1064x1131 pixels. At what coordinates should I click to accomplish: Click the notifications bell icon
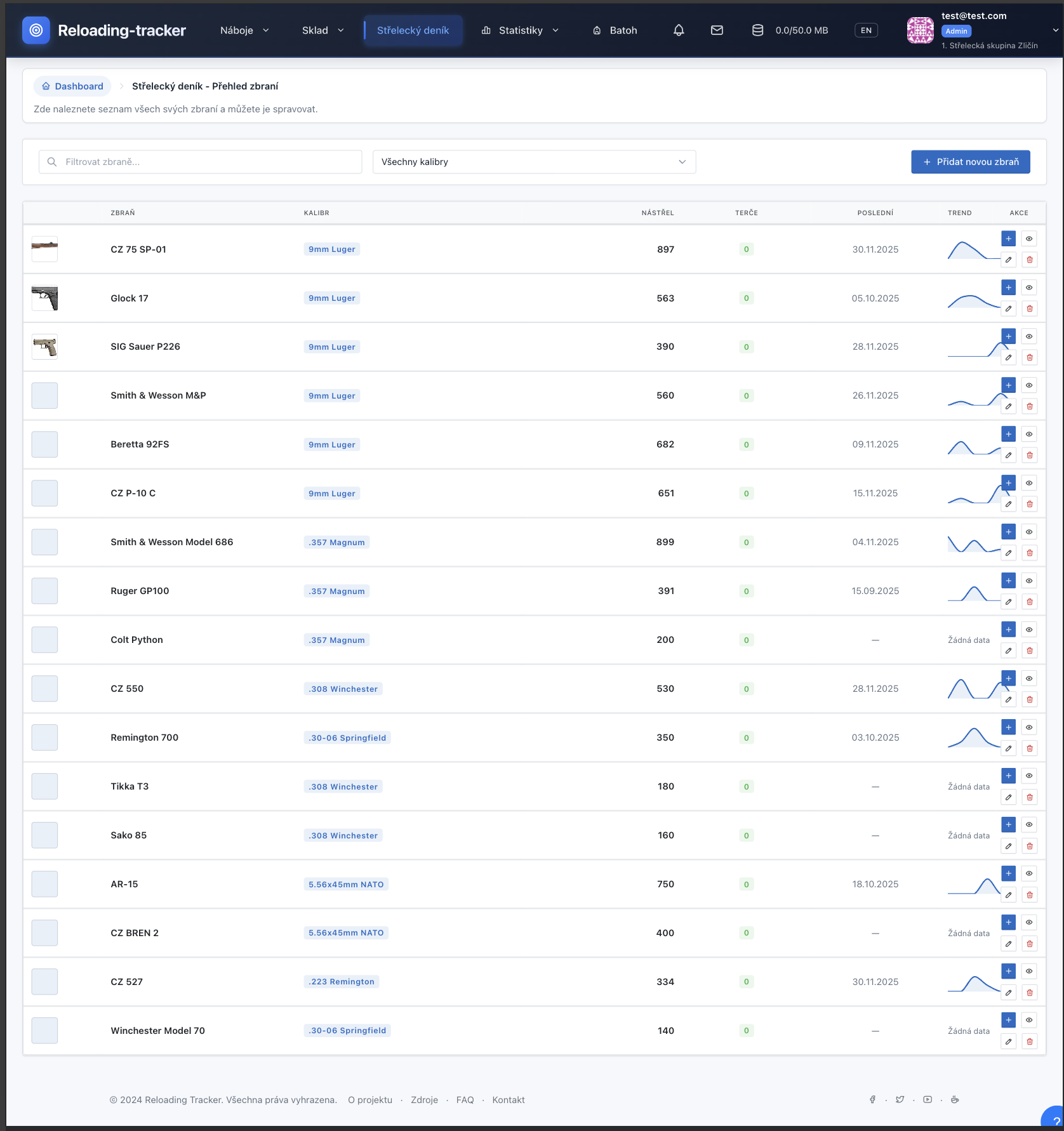pos(679,30)
